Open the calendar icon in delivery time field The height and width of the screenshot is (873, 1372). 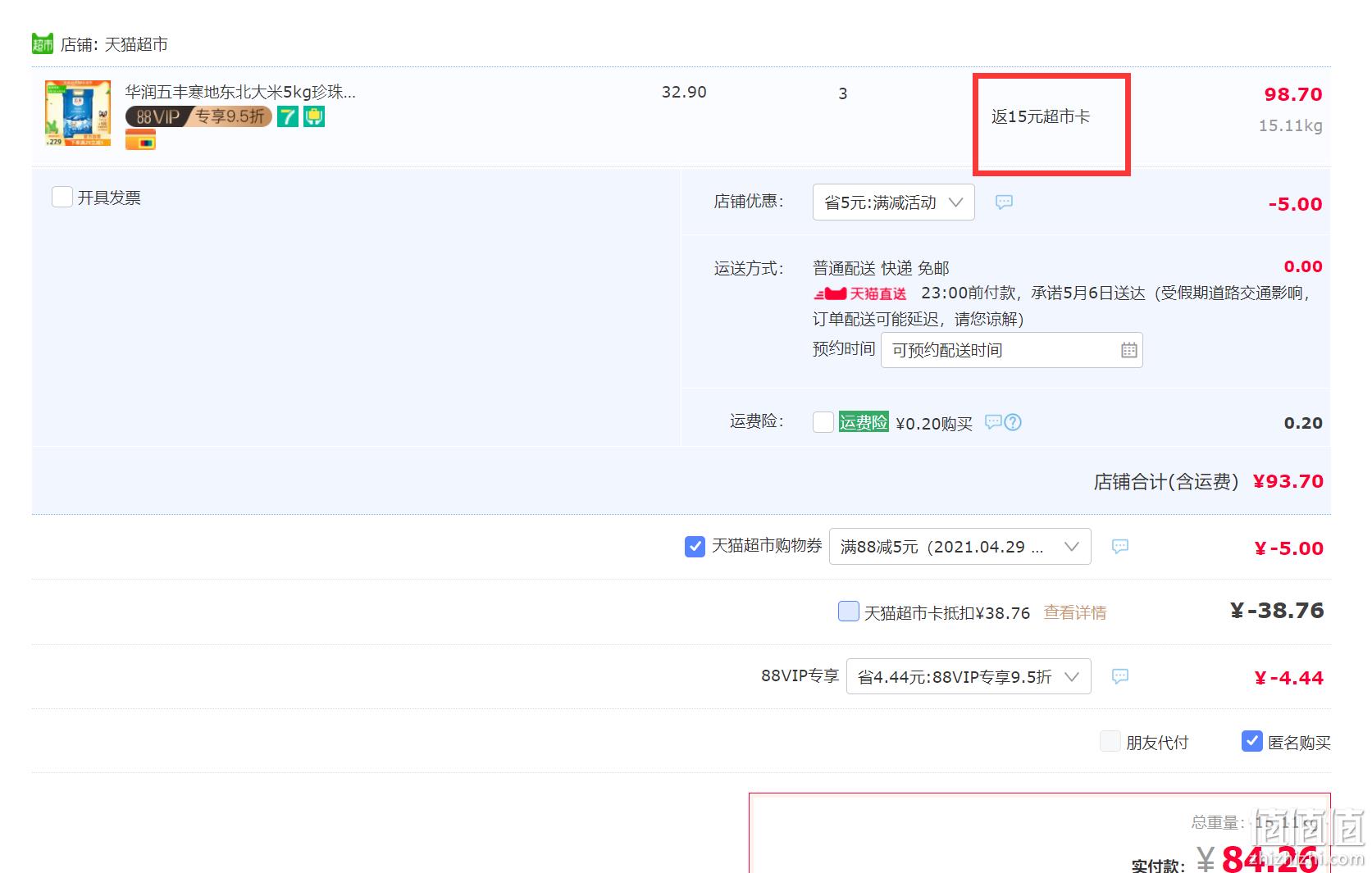tap(1128, 350)
